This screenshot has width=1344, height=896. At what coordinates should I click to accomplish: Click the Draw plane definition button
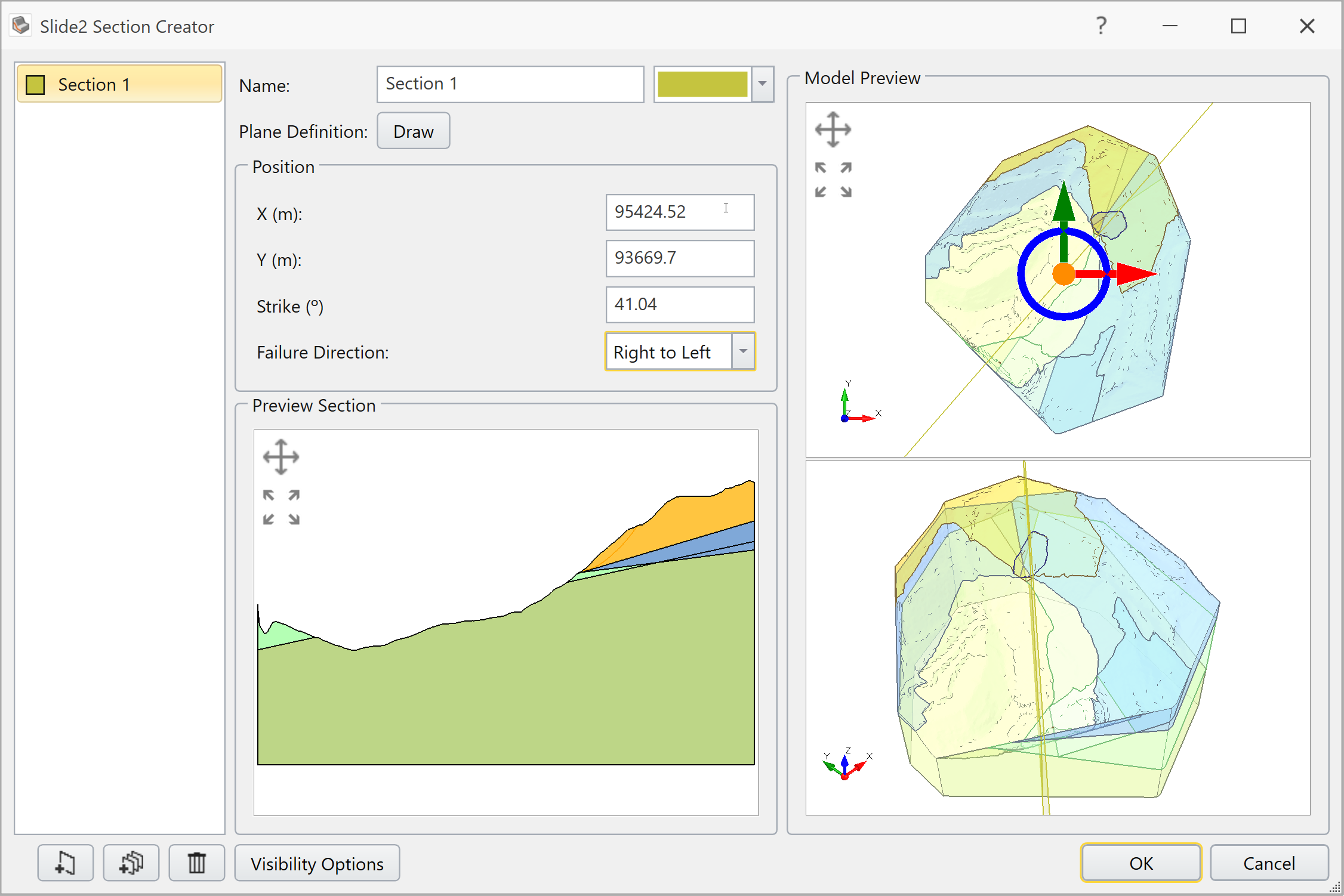(x=414, y=131)
